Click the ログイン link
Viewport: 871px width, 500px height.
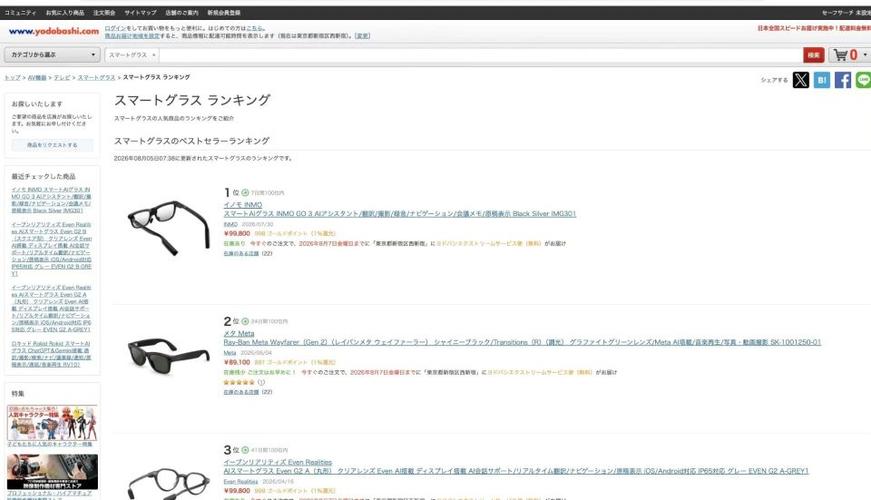click(115, 28)
